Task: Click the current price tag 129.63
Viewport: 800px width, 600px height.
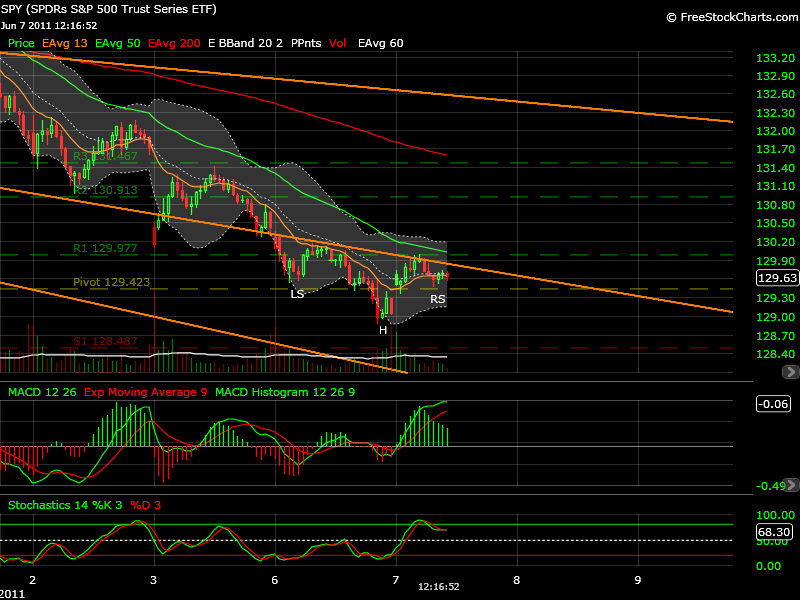Action: (x=775, y=279)
